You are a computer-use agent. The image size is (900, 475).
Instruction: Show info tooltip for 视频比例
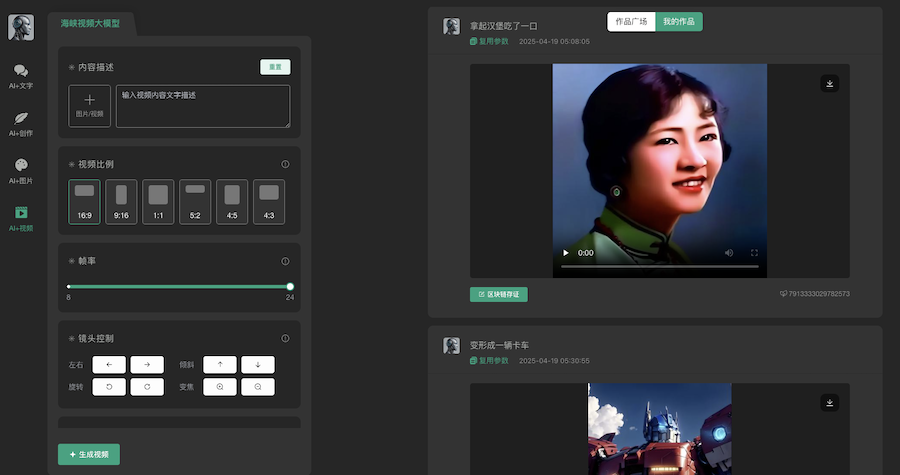click(285, 164)
